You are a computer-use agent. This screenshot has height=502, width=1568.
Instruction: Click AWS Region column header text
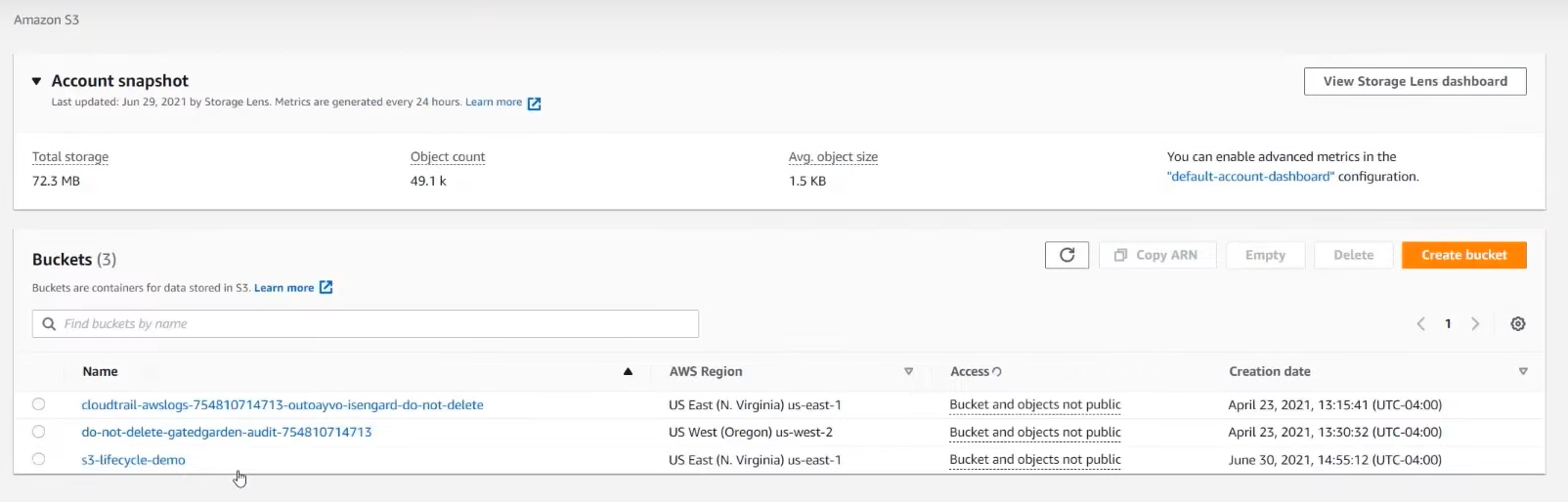[706, 372]
